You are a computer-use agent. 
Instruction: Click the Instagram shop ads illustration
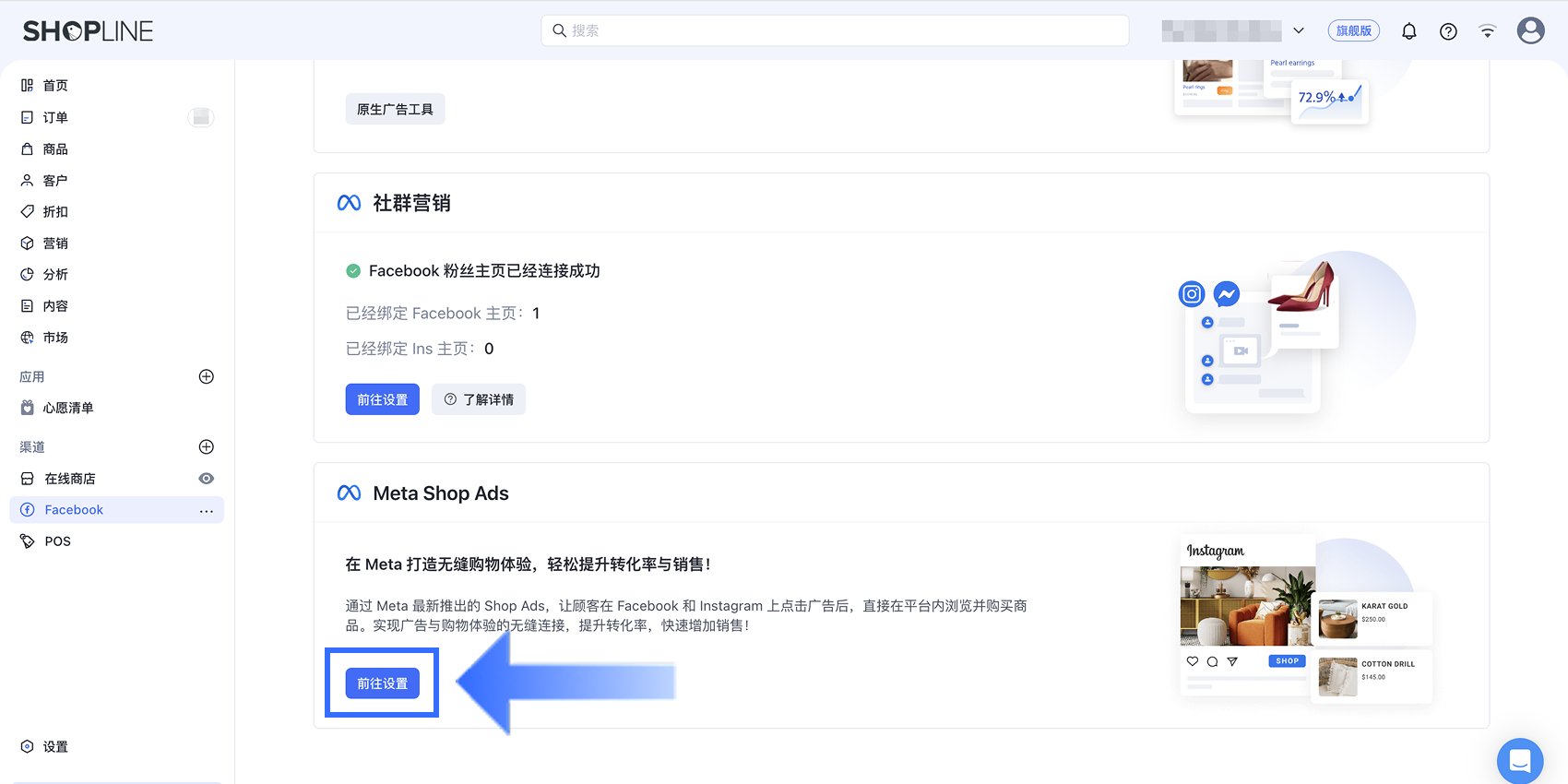click(x=1306, y=622)
